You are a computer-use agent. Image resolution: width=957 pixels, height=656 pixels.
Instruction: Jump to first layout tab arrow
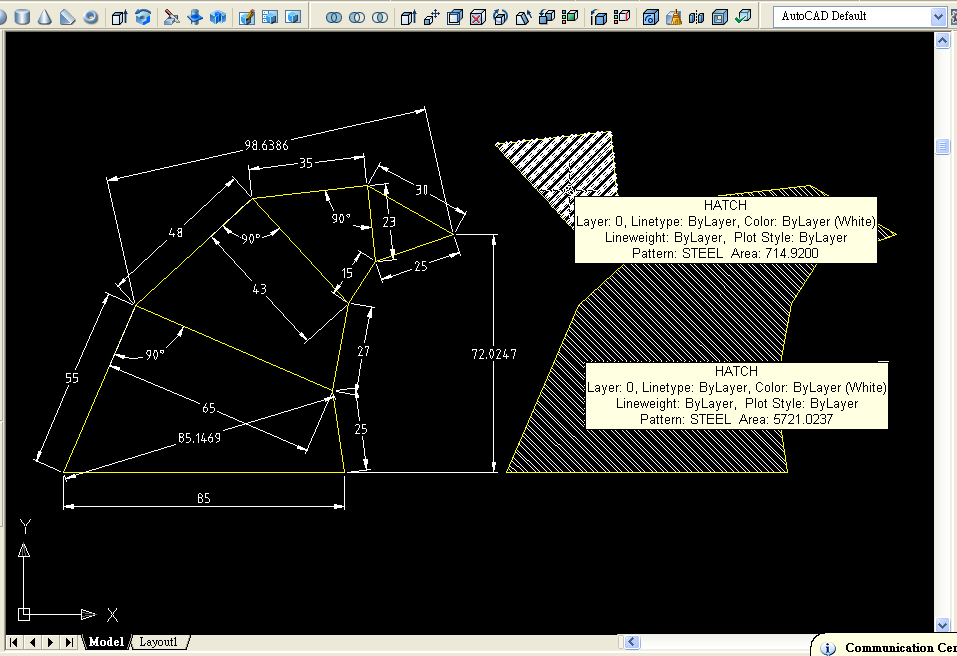pyautogui.click(x=14, y=642)
